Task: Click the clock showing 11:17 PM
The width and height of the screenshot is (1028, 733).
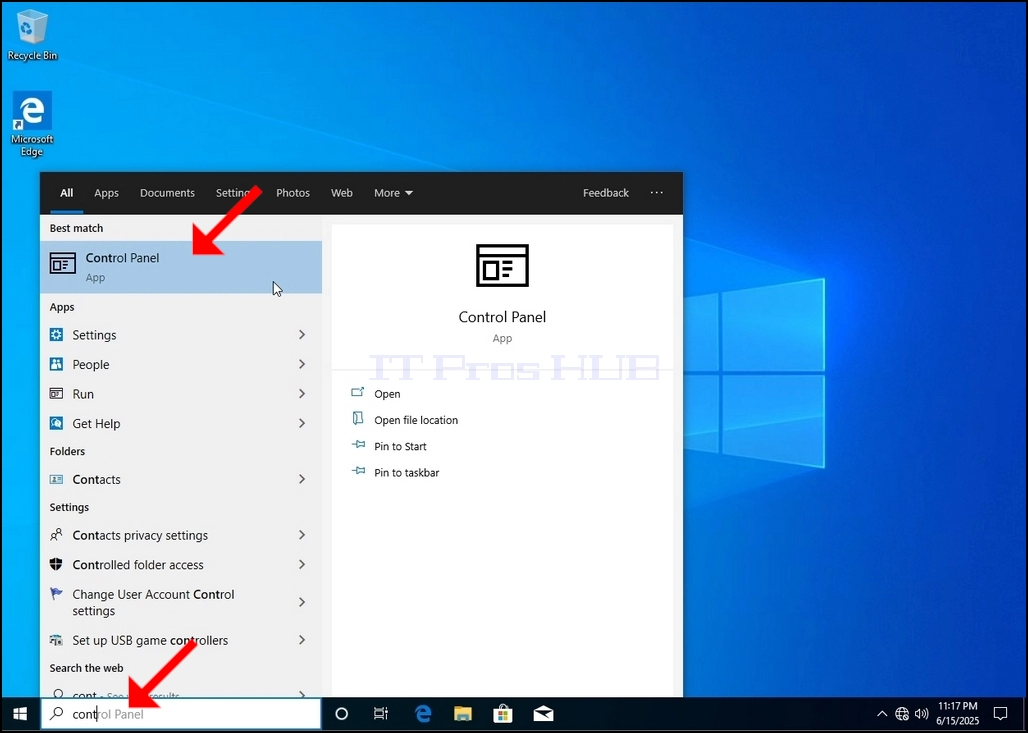Action: click(x=958, y=707)
